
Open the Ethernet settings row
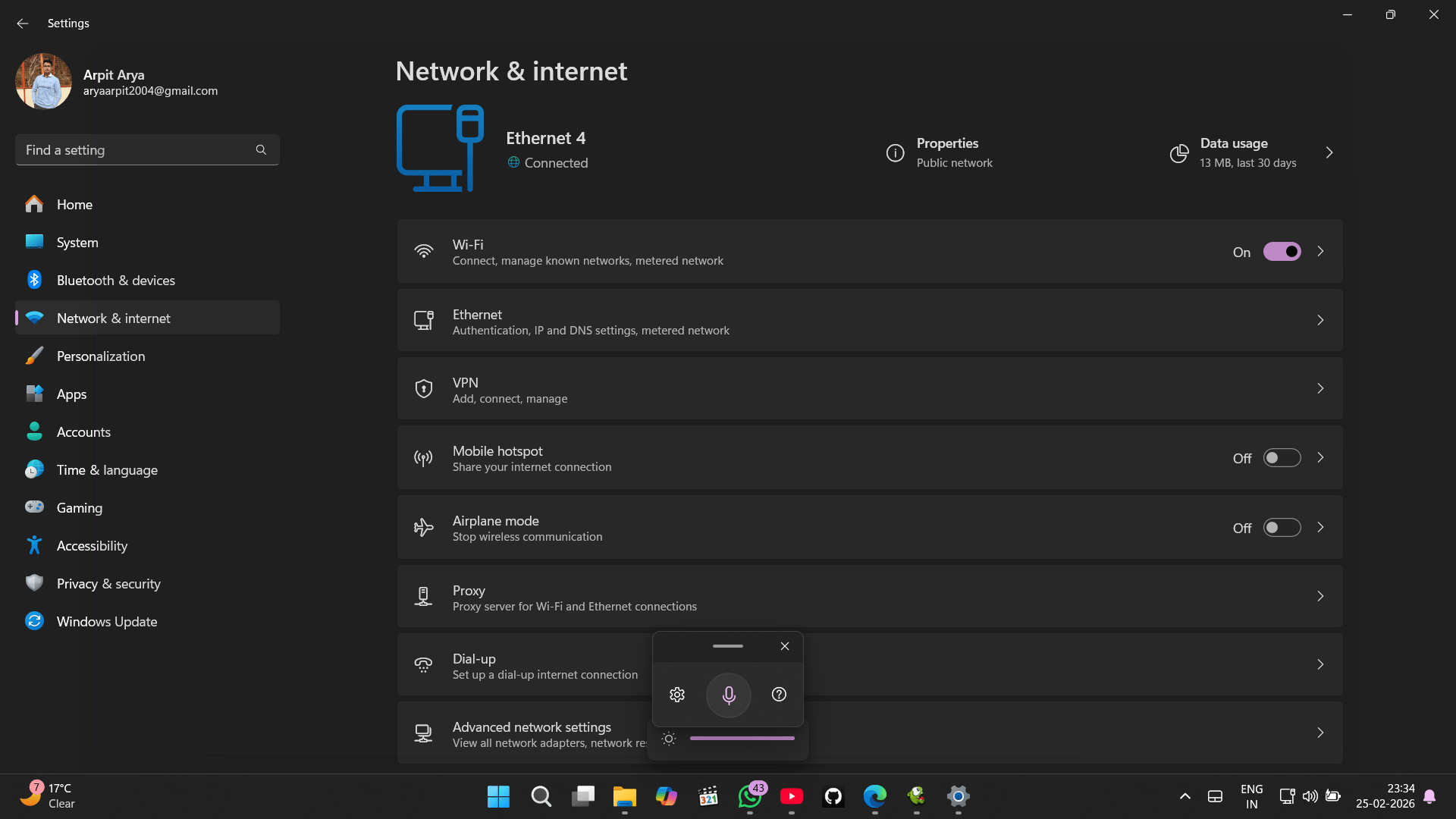click(x=870, y=322)
